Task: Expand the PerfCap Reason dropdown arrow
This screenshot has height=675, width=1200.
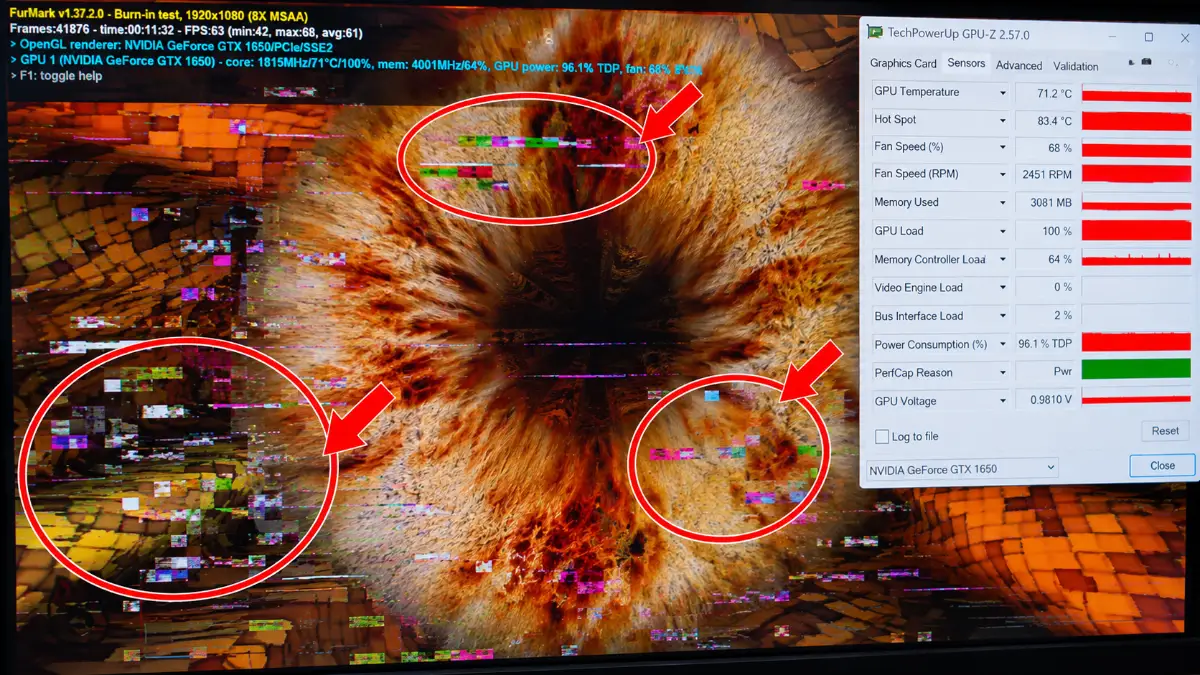Action: [1003, 373]
